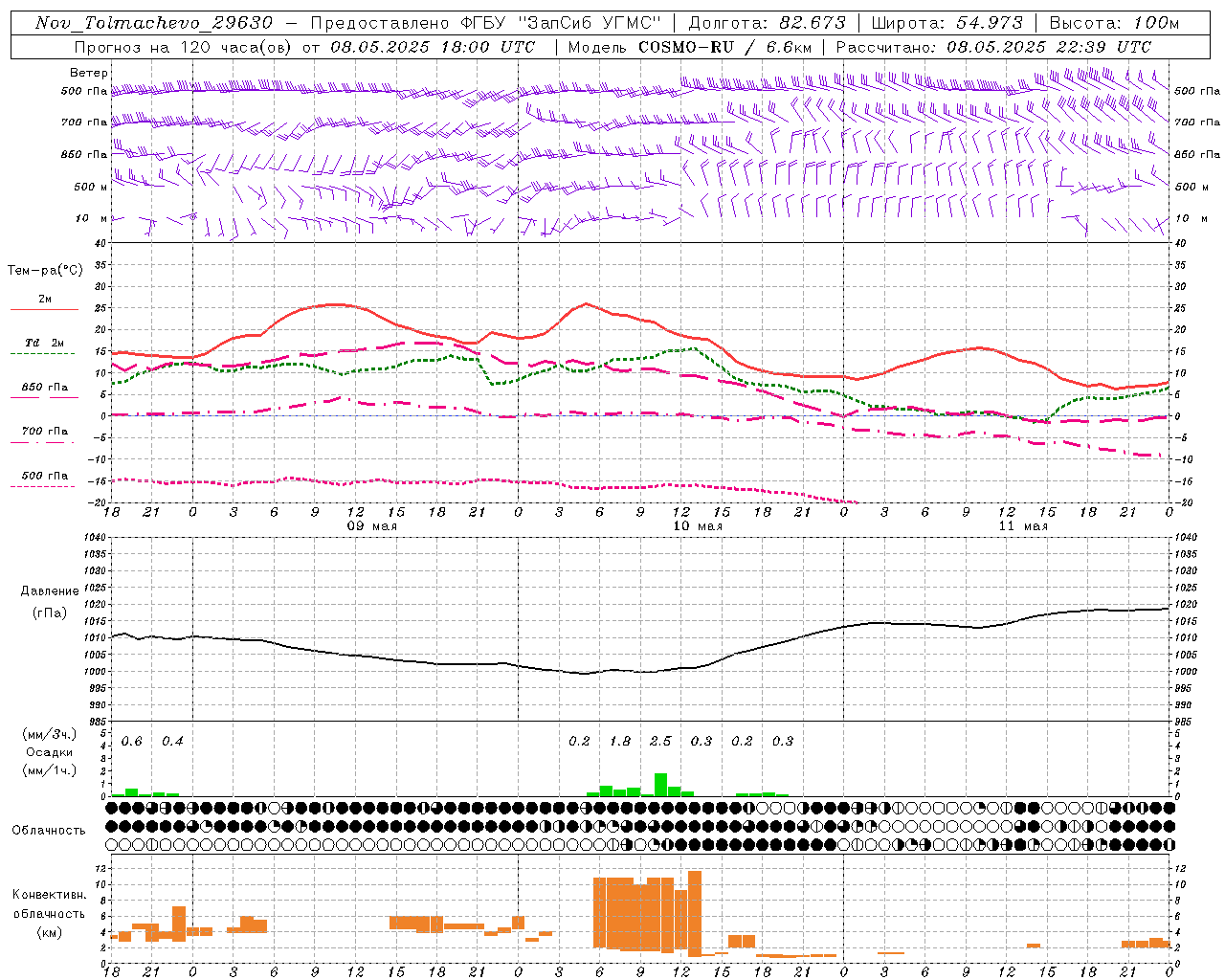Image resolution: width=1225 pixels, height=980 pixels.
Task: Click the Облачность row label
Action: click(49, 830)
